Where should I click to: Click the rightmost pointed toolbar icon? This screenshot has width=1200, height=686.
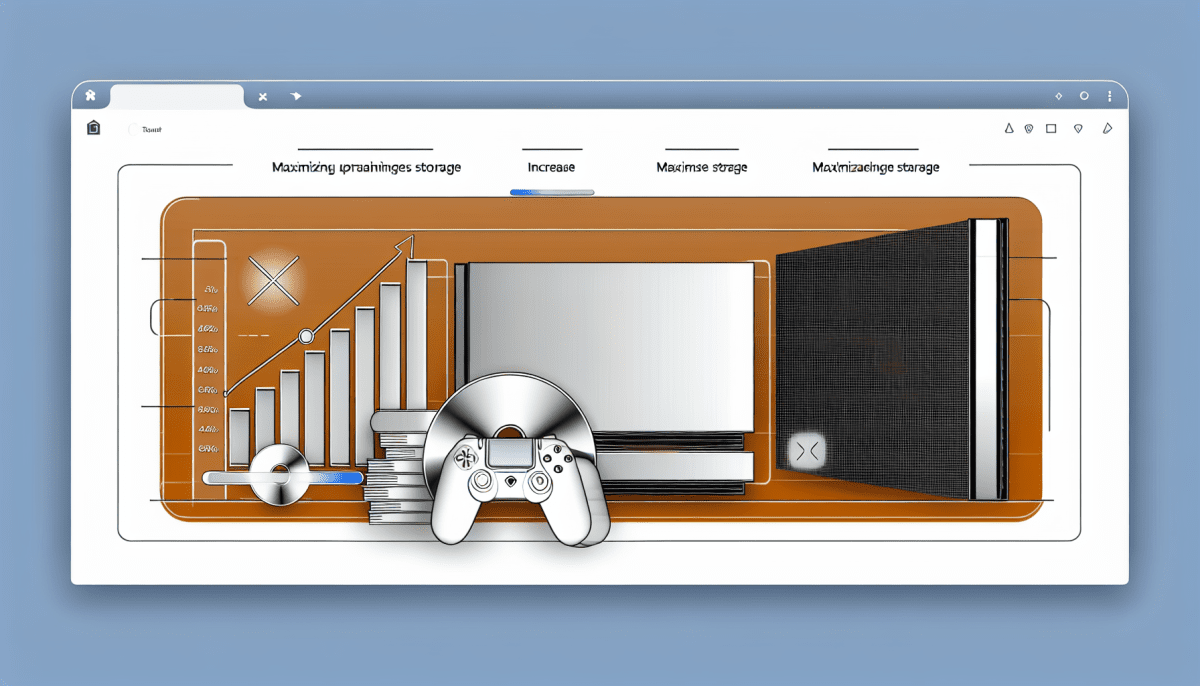(x=1107, y=128)
